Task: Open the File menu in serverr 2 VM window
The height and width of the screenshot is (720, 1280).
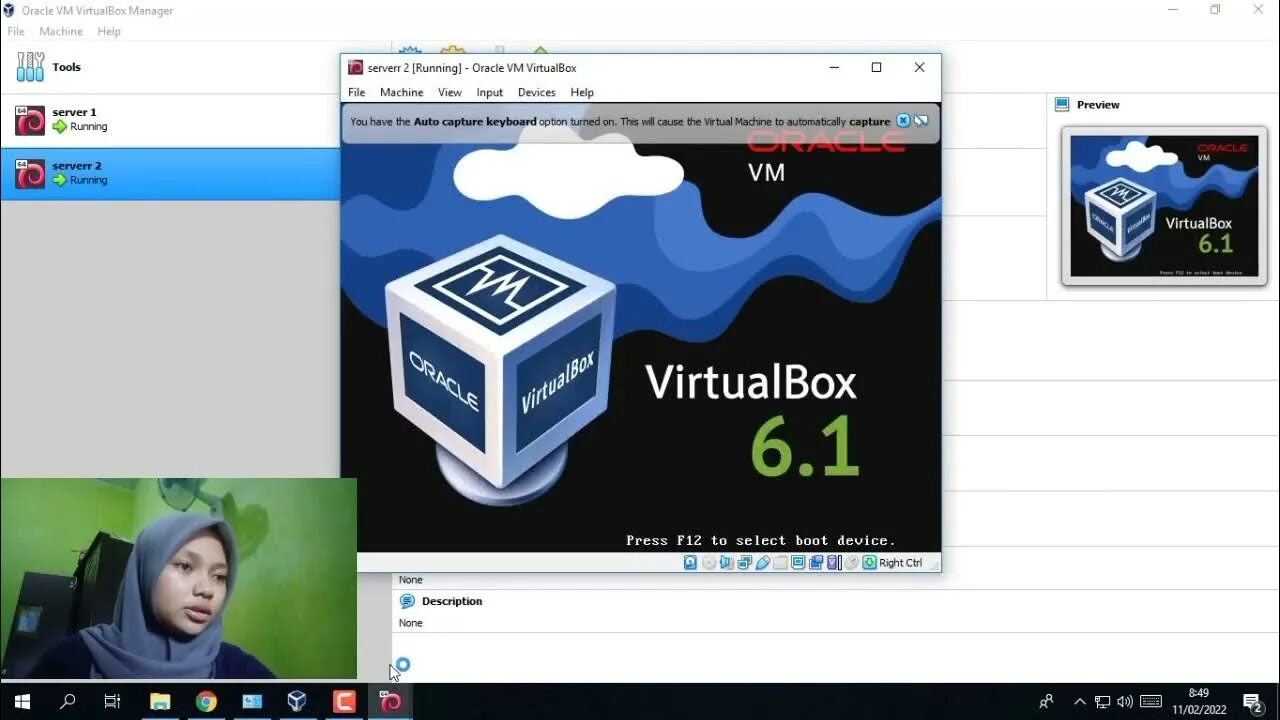Action: pos(356,92)
